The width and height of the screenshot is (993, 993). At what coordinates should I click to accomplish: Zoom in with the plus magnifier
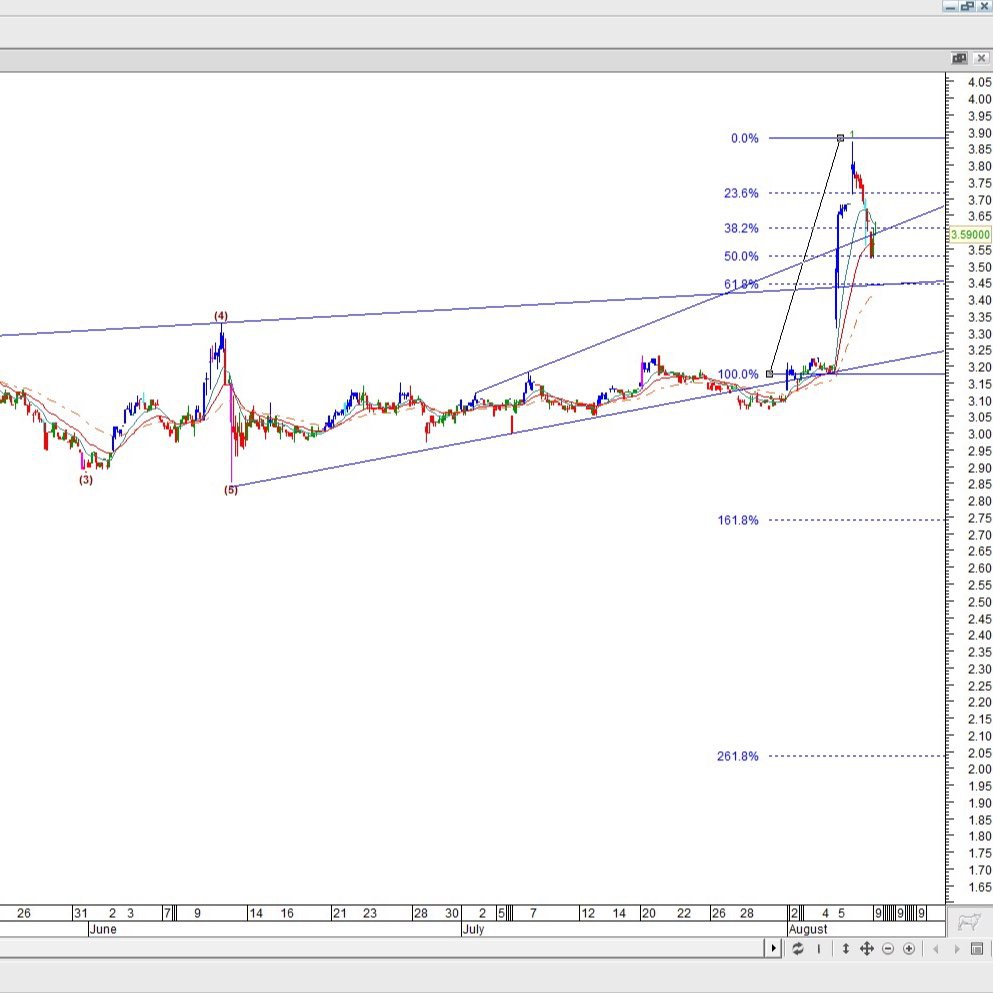pyautogui.click(x=909, y=948)
